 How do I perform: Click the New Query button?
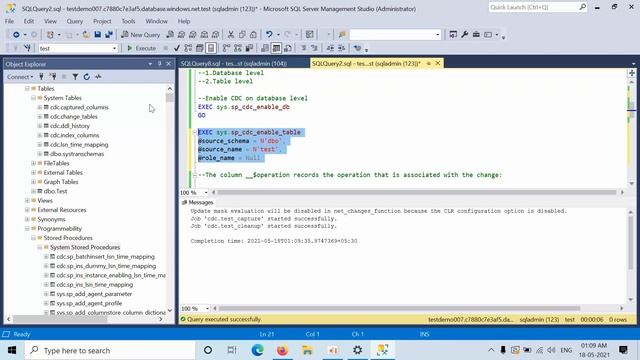[x=140, y=35]
